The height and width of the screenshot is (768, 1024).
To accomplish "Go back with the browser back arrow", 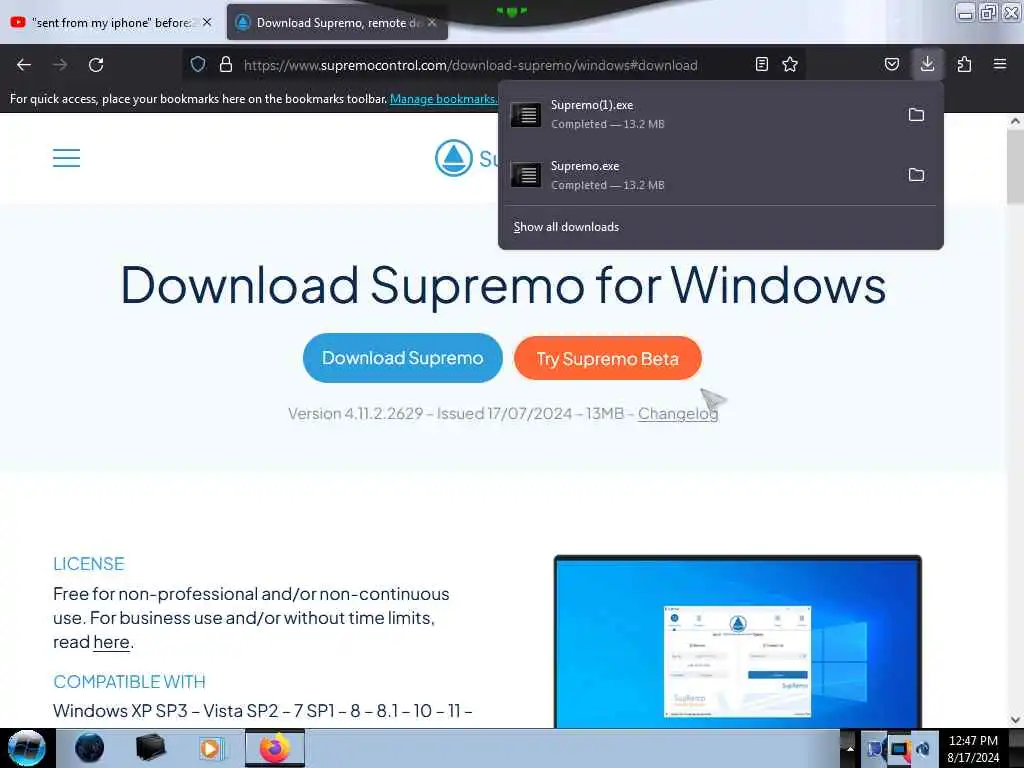I will pyautogui.click(x=24, y=65).
